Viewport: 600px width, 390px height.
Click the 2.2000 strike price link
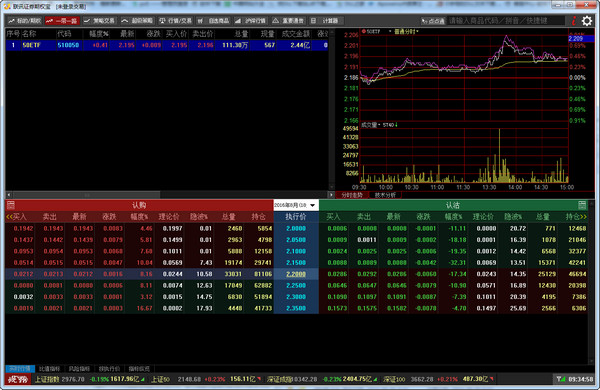coord(296,274)
